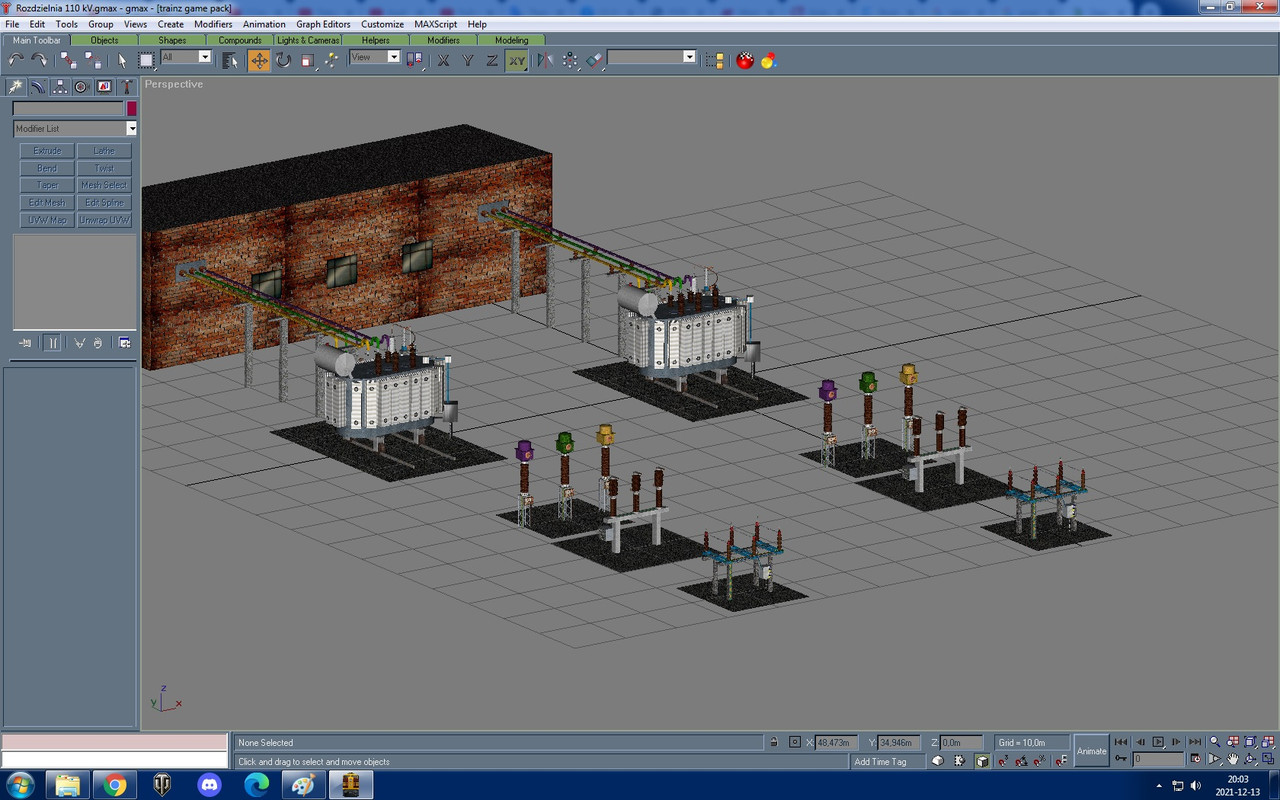The width and height of the screenshot is (1280, 800).
Task: Restrict transforms to the Z axis
Action: coord(492,60)
